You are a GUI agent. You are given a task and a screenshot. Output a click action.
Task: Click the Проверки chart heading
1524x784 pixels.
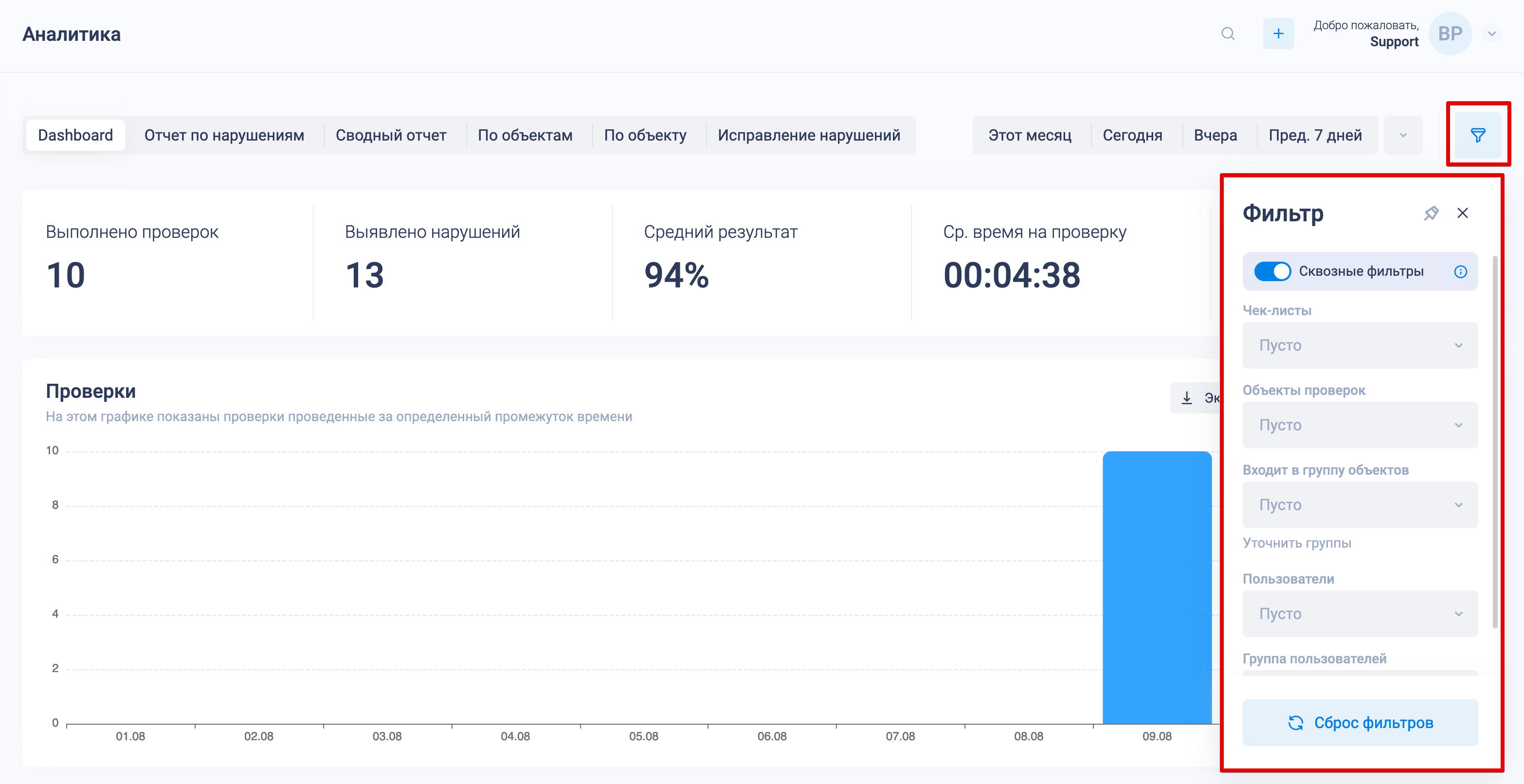[91, 391]
